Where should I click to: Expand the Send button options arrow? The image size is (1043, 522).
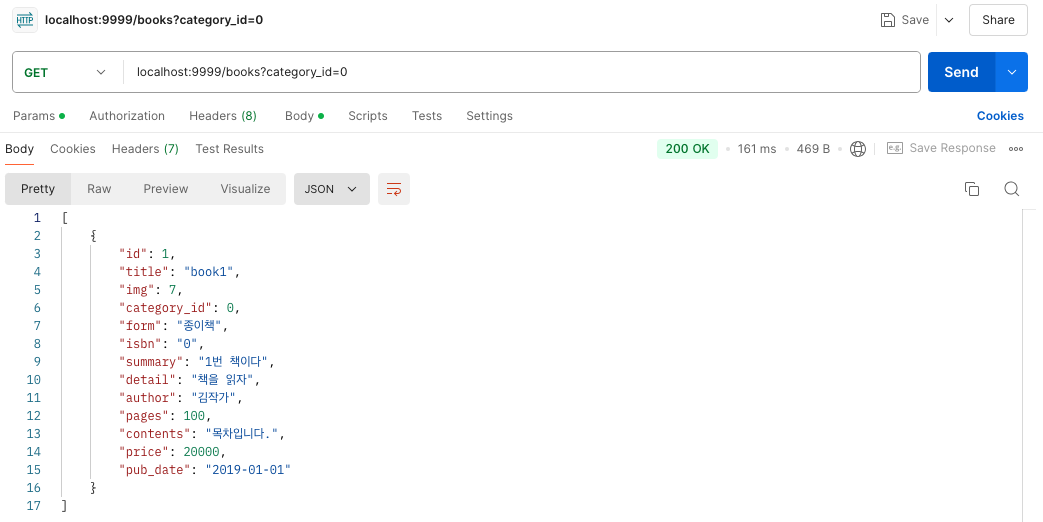click(1012, 72)
